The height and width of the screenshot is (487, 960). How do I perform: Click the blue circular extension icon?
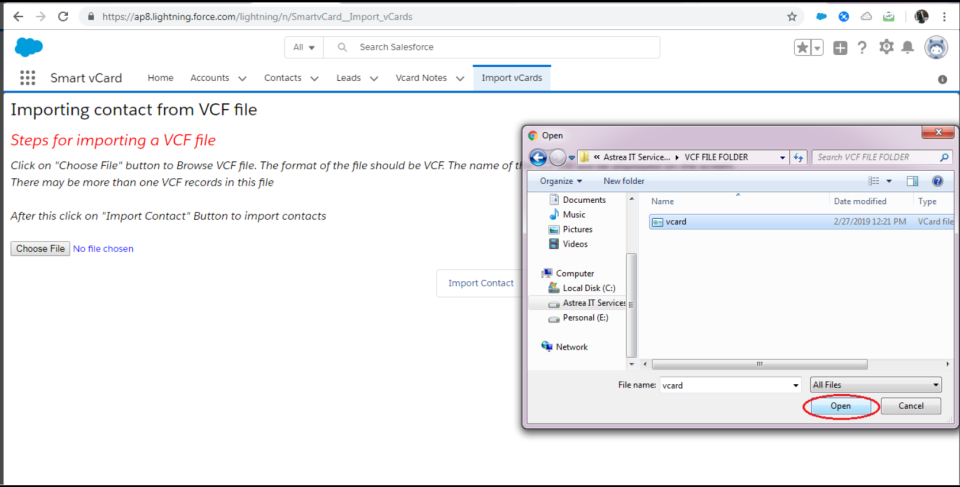click(844, 17)
